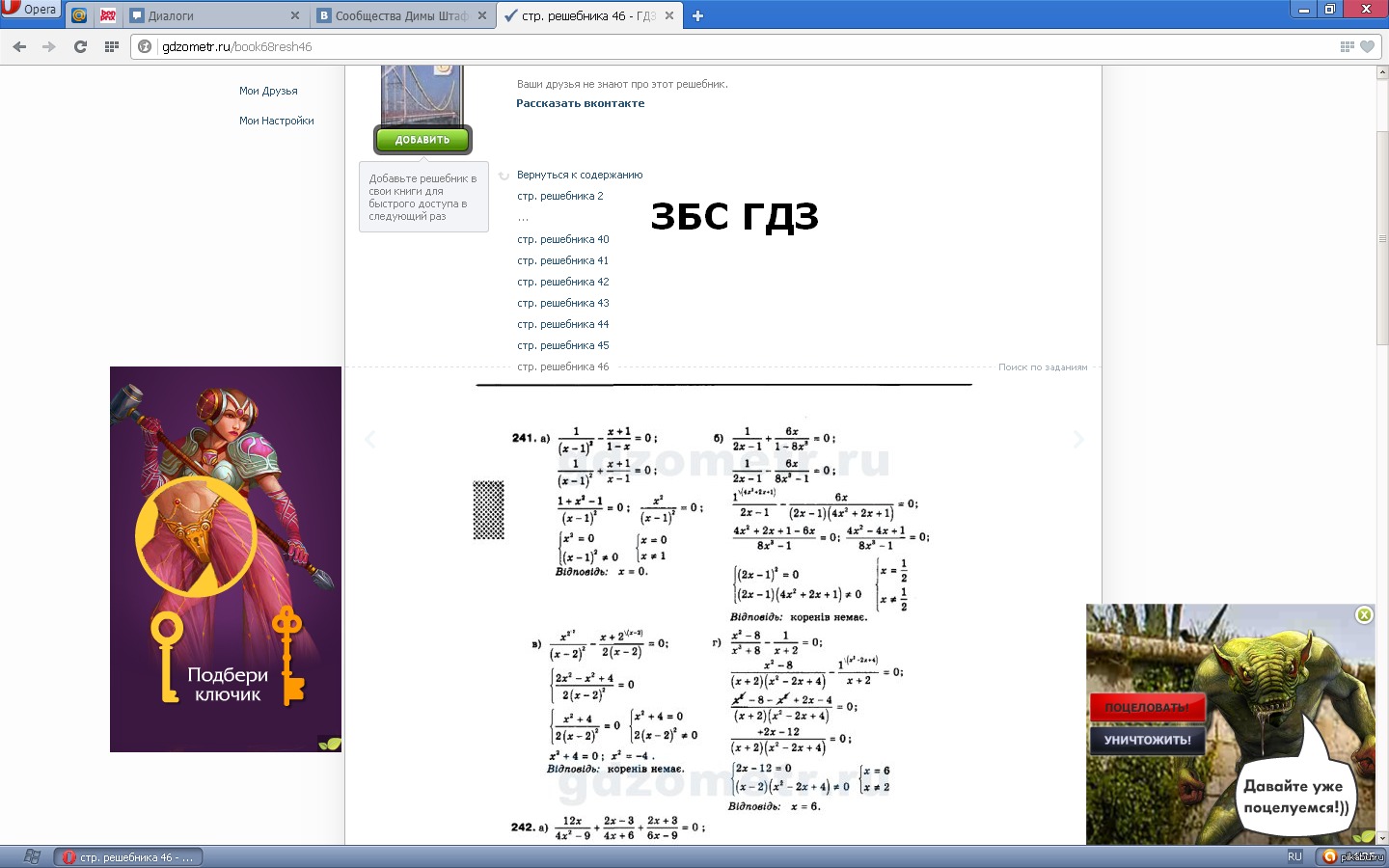This screenshot has height=868, width=1389.
Task: Click the address bar URL field
Action: (x=675, y=46)
